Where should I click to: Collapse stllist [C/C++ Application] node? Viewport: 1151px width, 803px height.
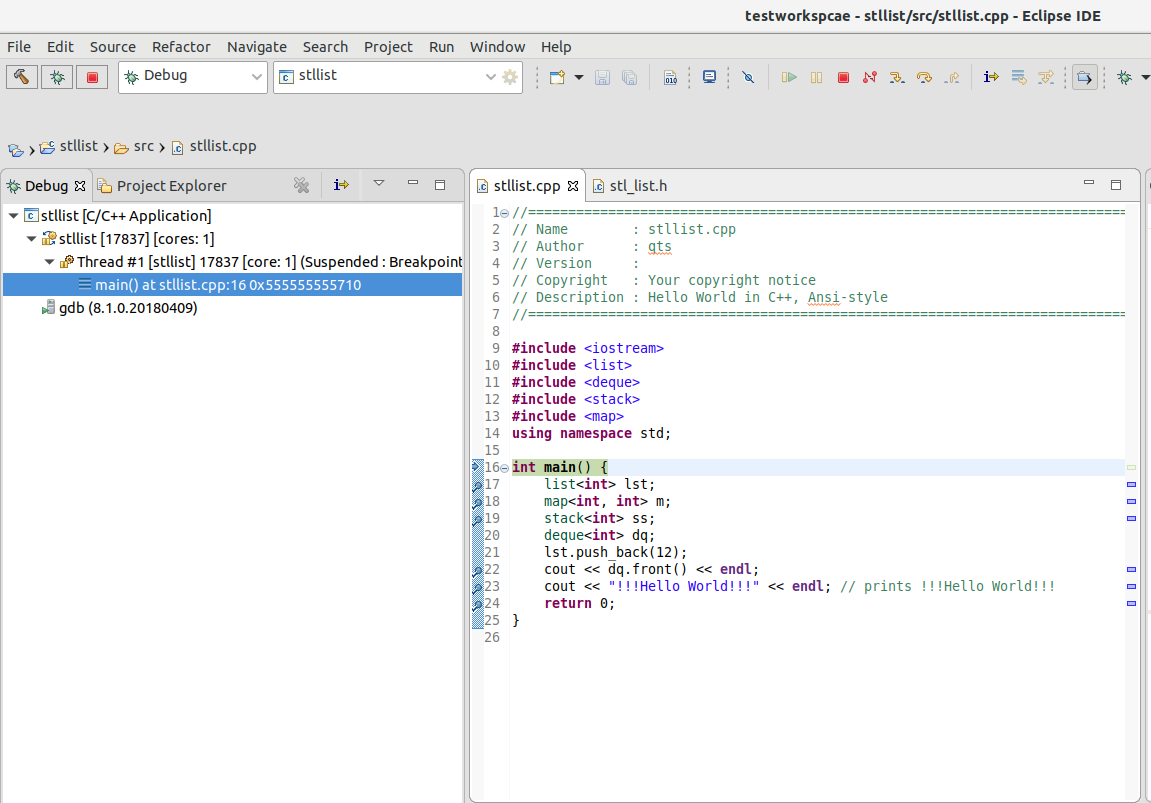coord(13,216)
